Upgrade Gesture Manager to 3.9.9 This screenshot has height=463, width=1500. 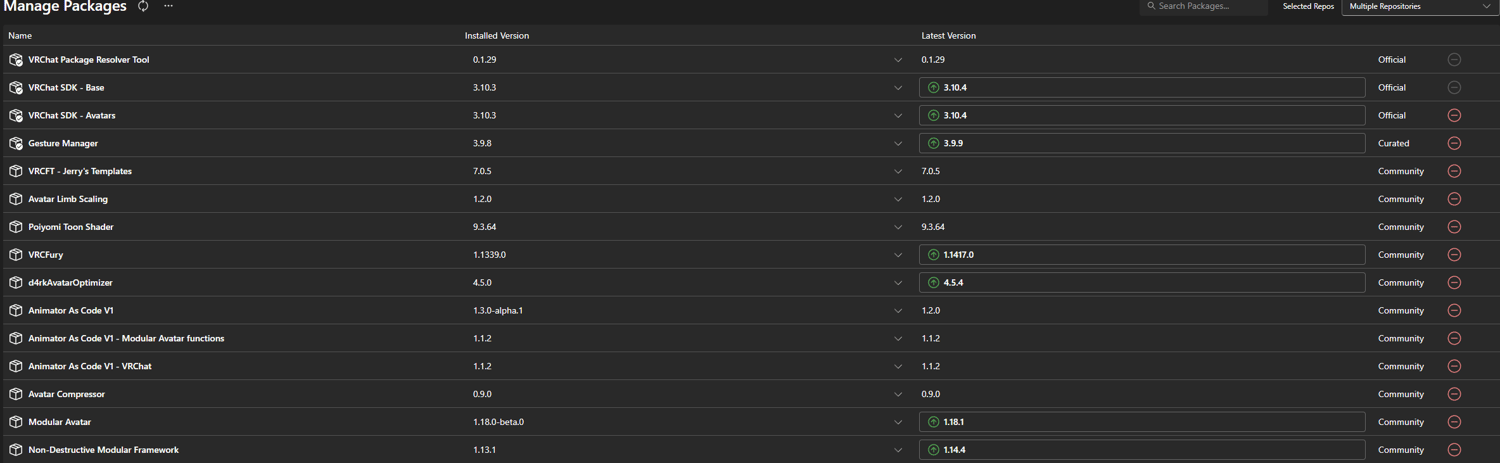tap(1142, 143)
